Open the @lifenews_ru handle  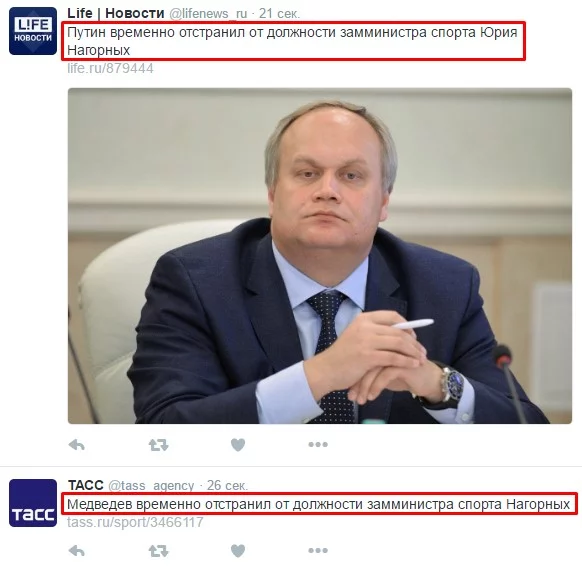point(208,14)
